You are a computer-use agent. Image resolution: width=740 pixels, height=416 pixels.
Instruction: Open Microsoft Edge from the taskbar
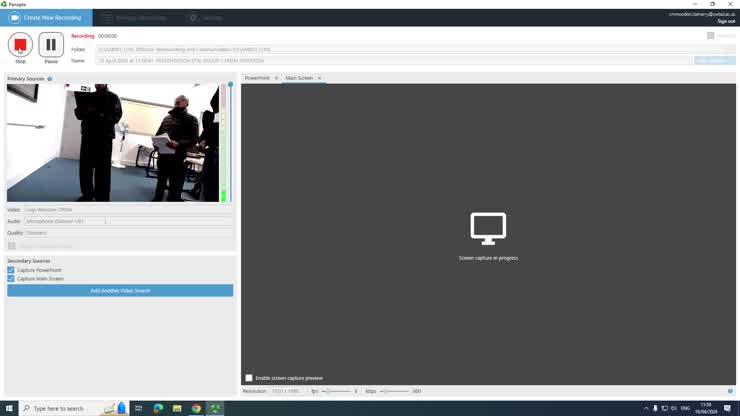coord(158,408)
